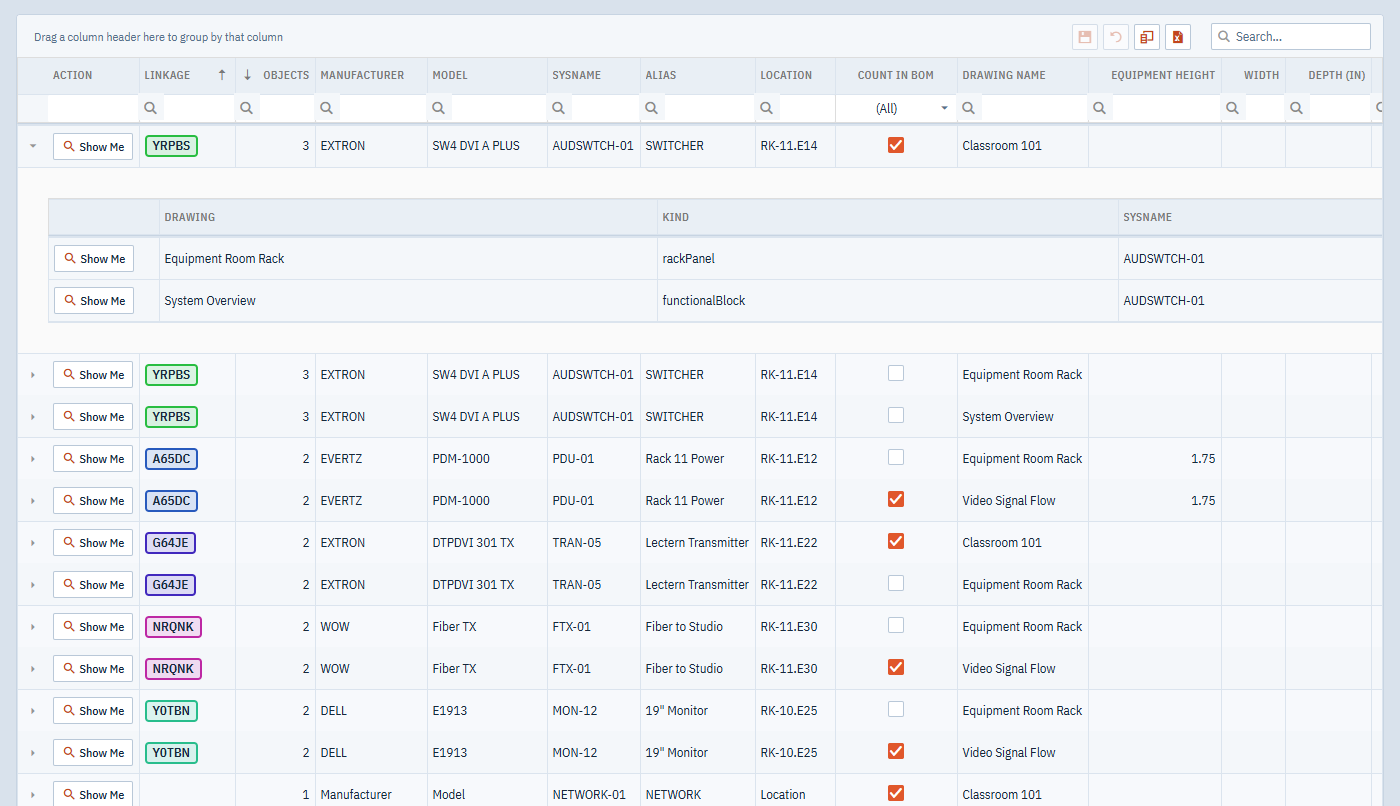Click the filter search icon under Width
The width and height of the screenshot is (1400, 806).
point(1233,108)
